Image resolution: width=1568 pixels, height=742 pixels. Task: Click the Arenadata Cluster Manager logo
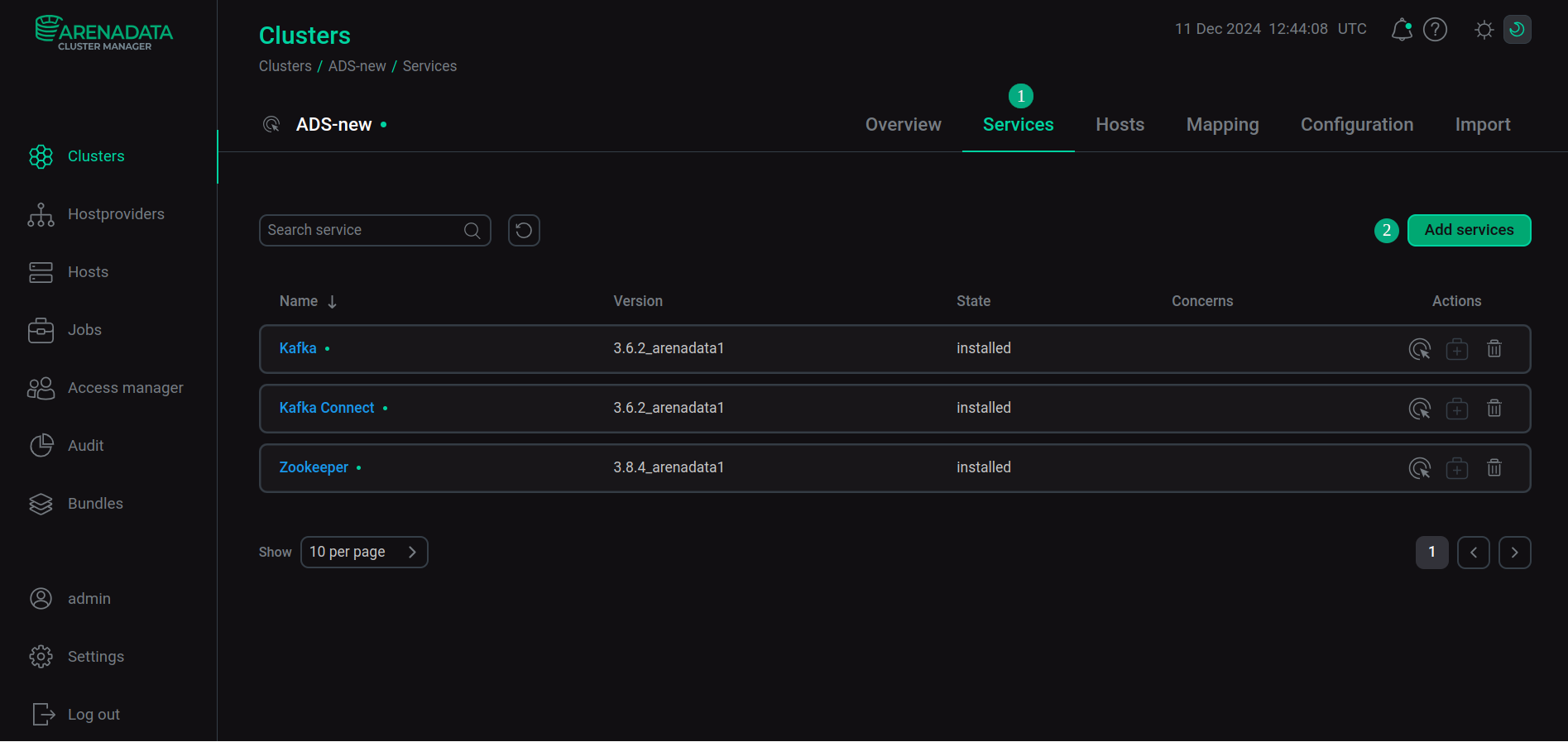point(104,33)
